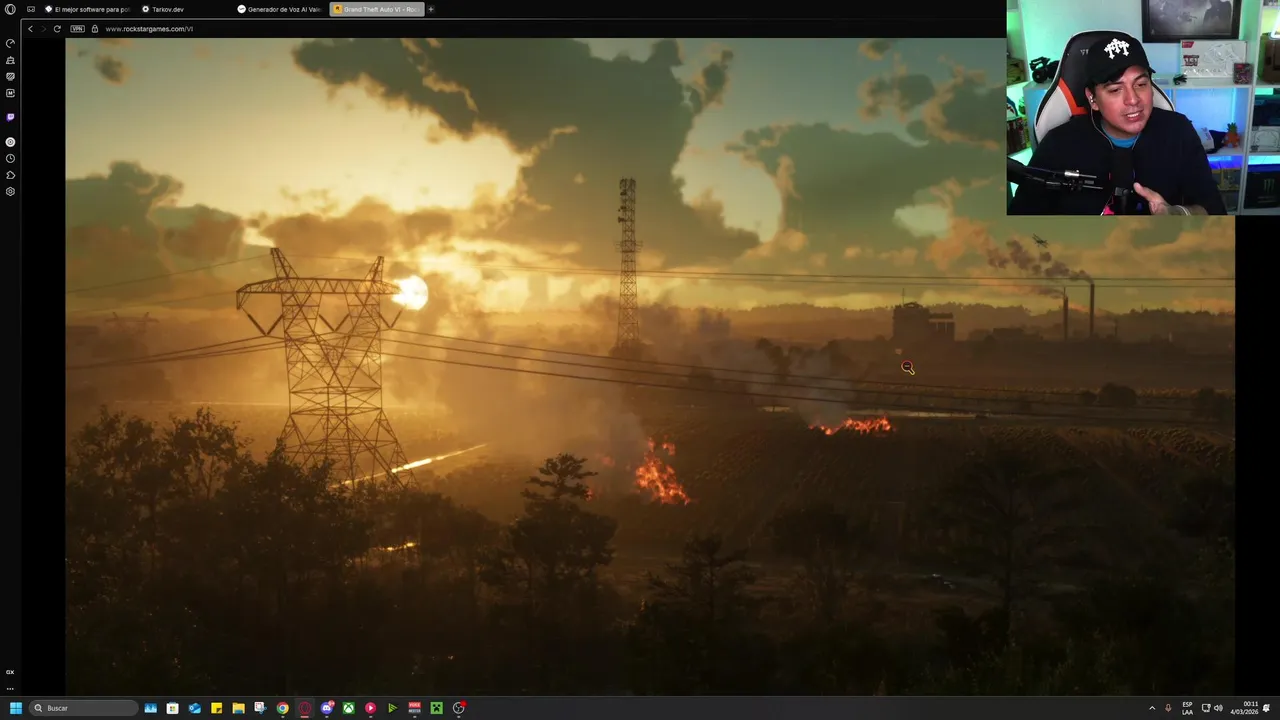1280x720 pixels.
Task: Click the Buscar taskbar search box
Action: point(84,708)
